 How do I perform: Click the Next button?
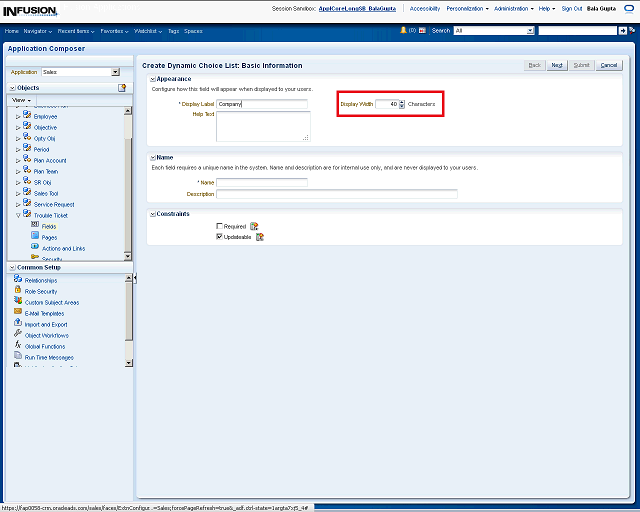tap(557, 65)
